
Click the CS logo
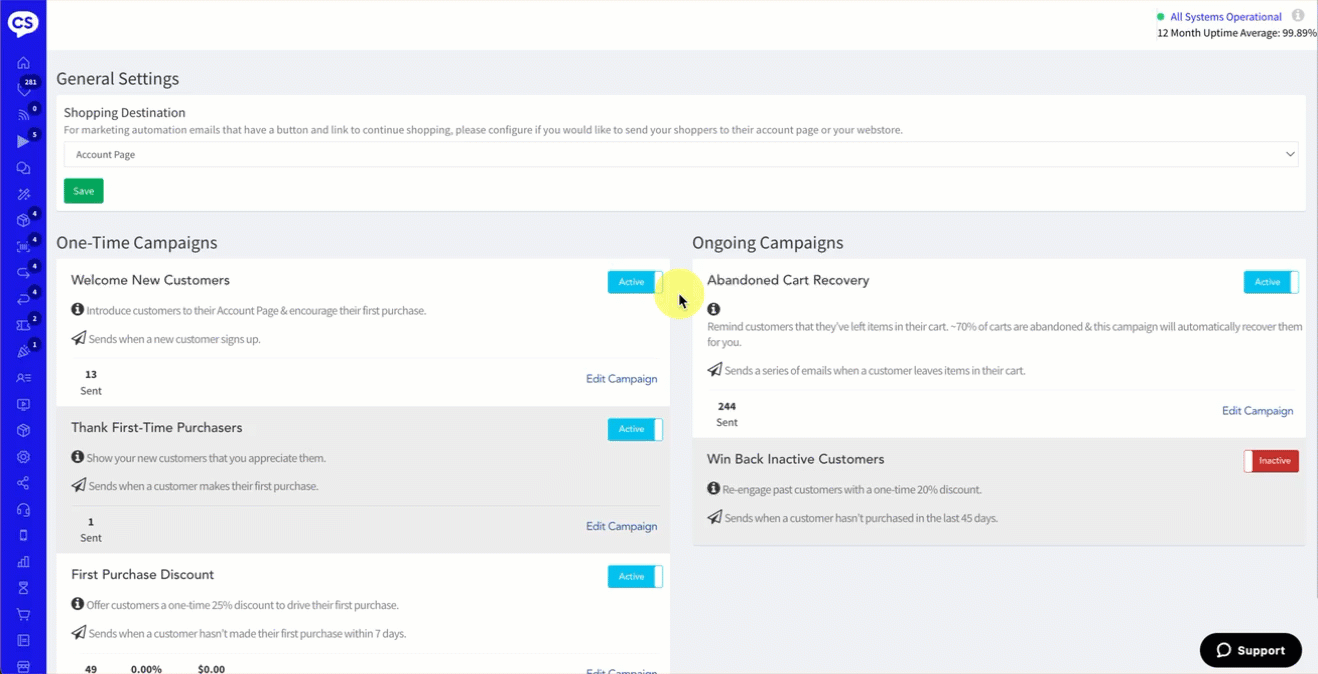click(x=23, y=22)
